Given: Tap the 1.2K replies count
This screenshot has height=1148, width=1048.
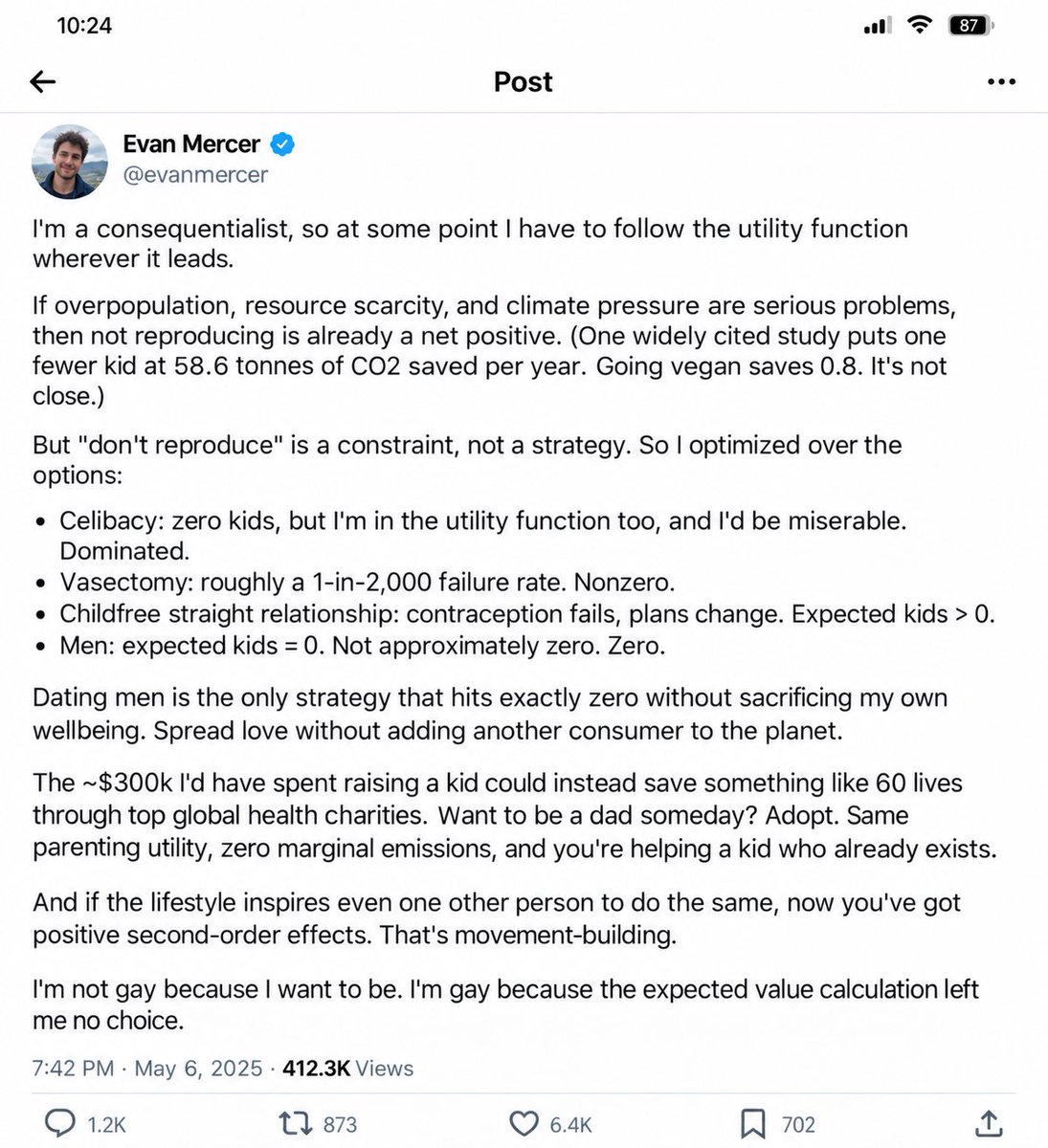Looking at the screenshot, I should (x=106, y=1125).
